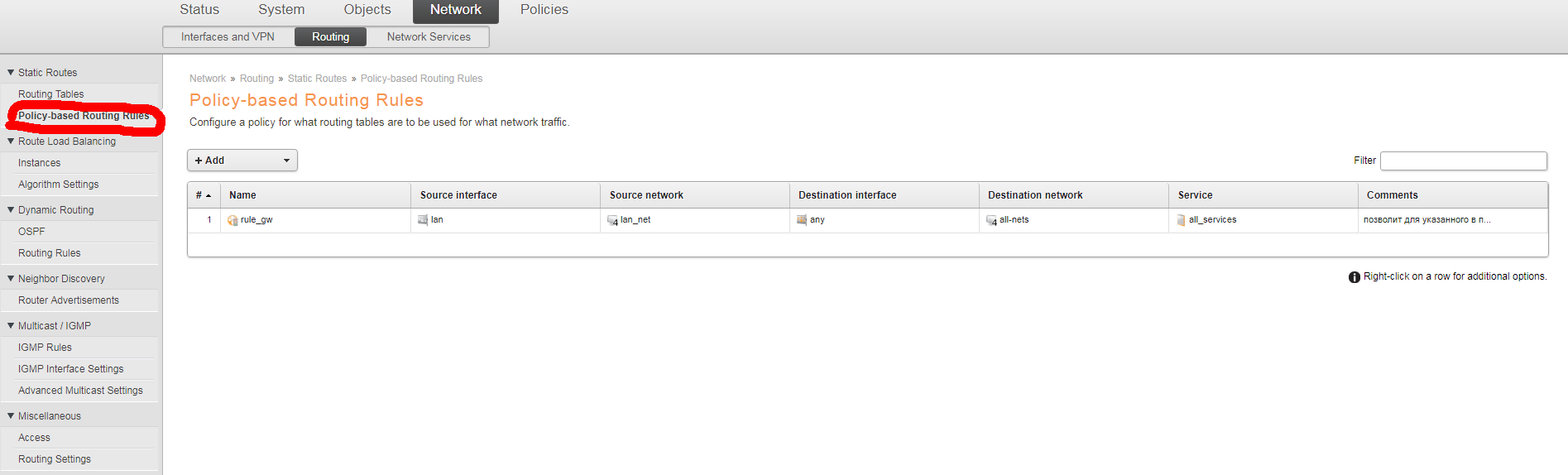Screen dimensions: 1568x475
Task: Collapse the Dynamic Routing section
Action: (x=11, y=210)
